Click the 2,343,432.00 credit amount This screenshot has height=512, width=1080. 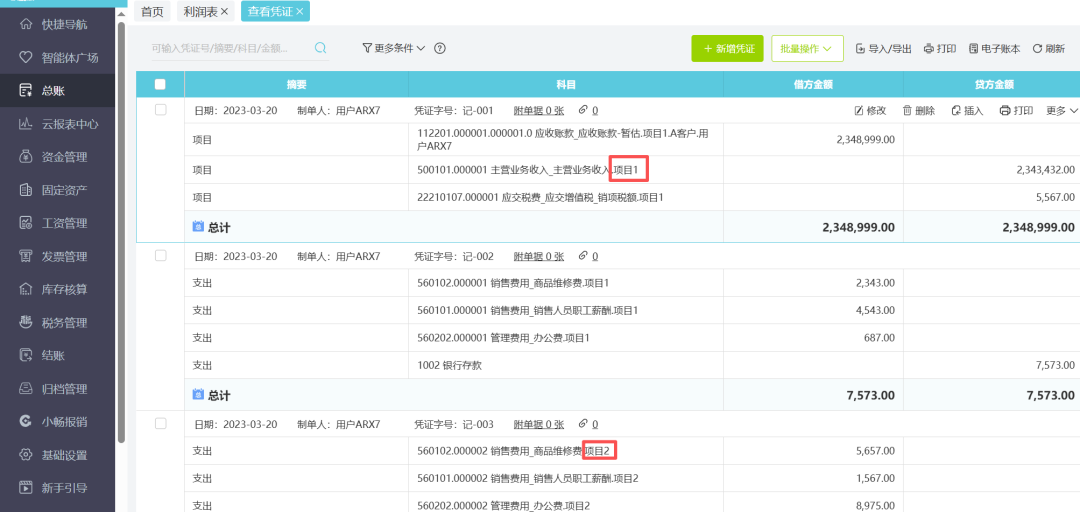click(1045, 170)
